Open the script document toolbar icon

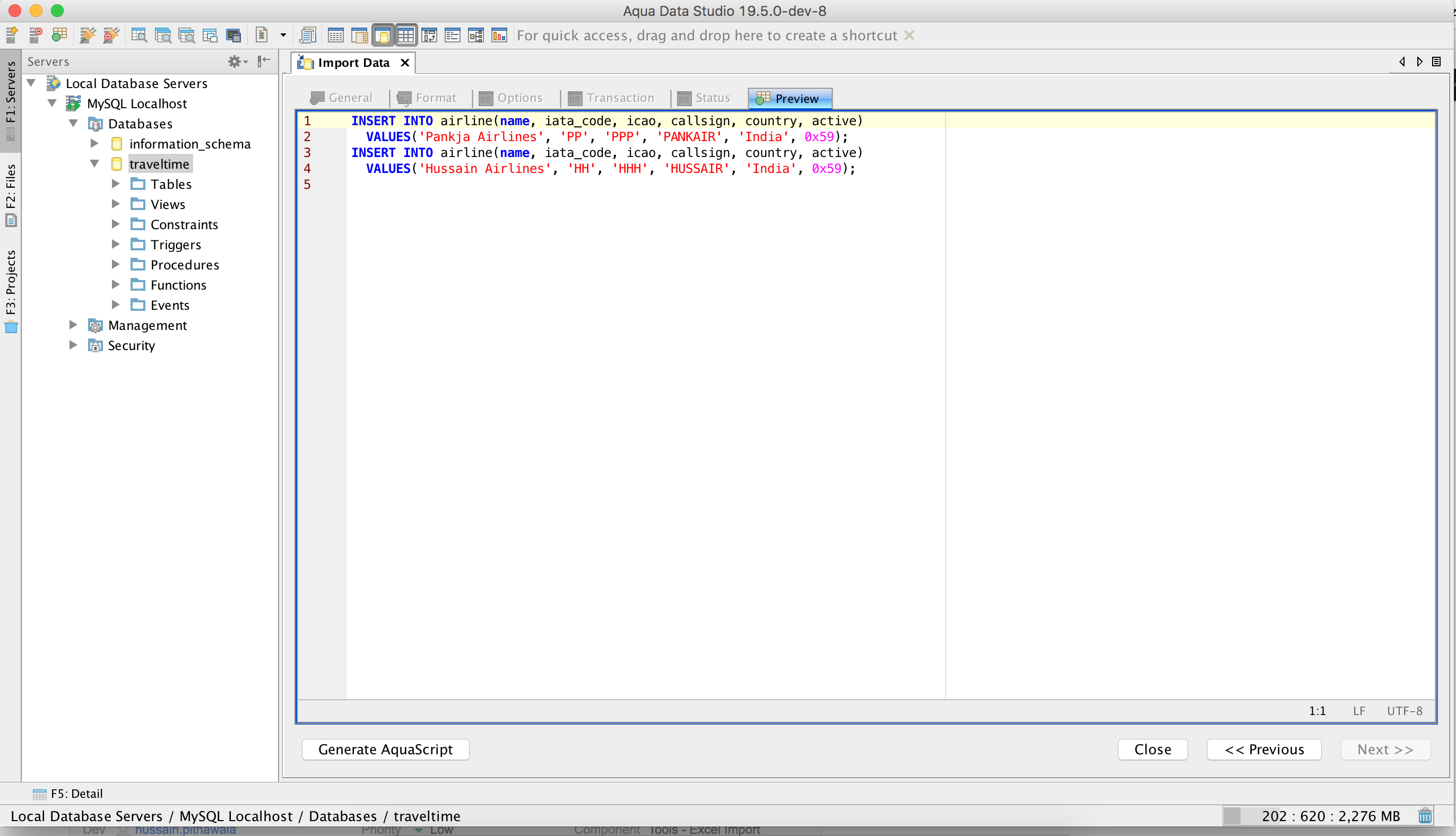coord(308,35)
